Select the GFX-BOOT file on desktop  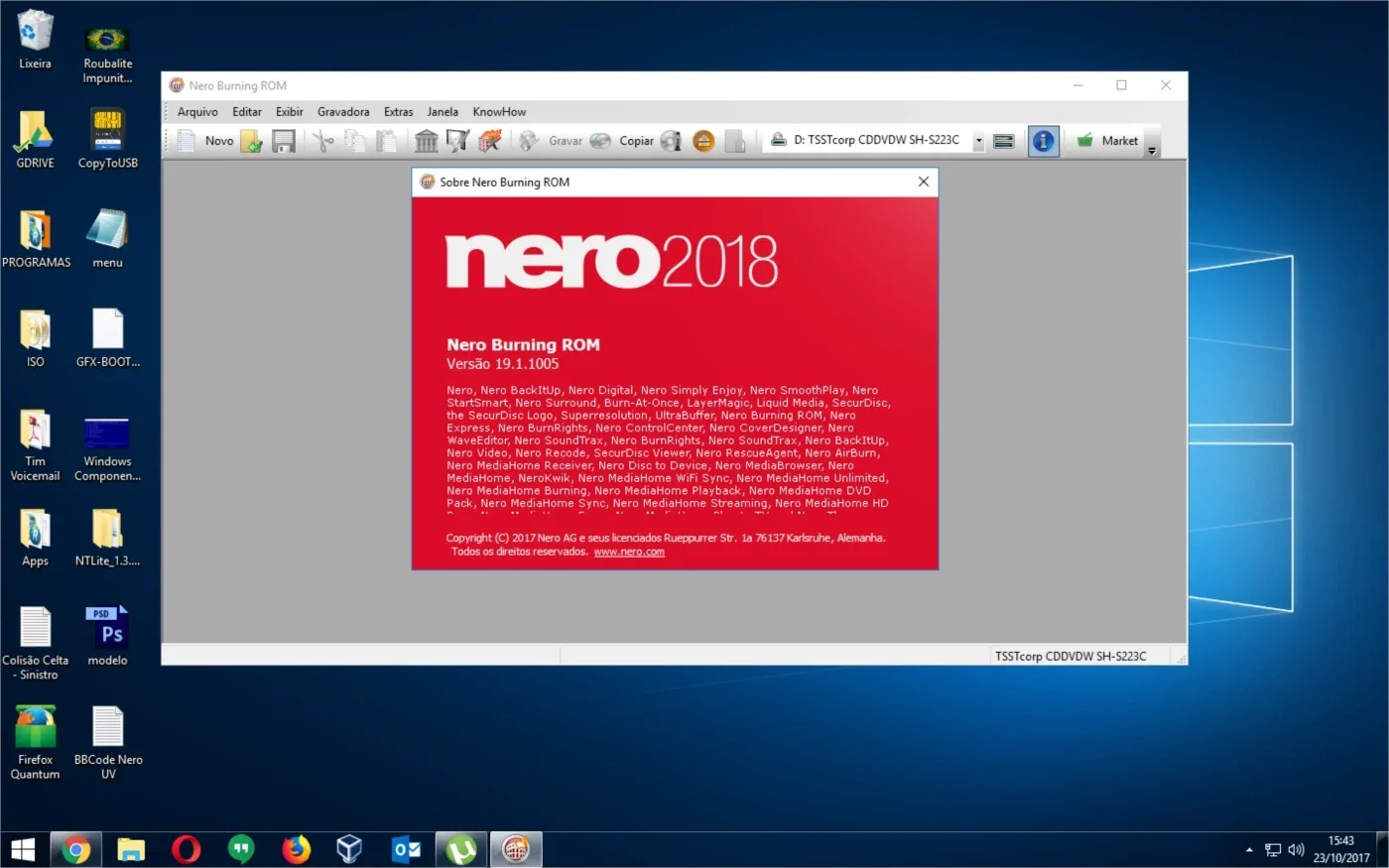[x=107, y=338]
